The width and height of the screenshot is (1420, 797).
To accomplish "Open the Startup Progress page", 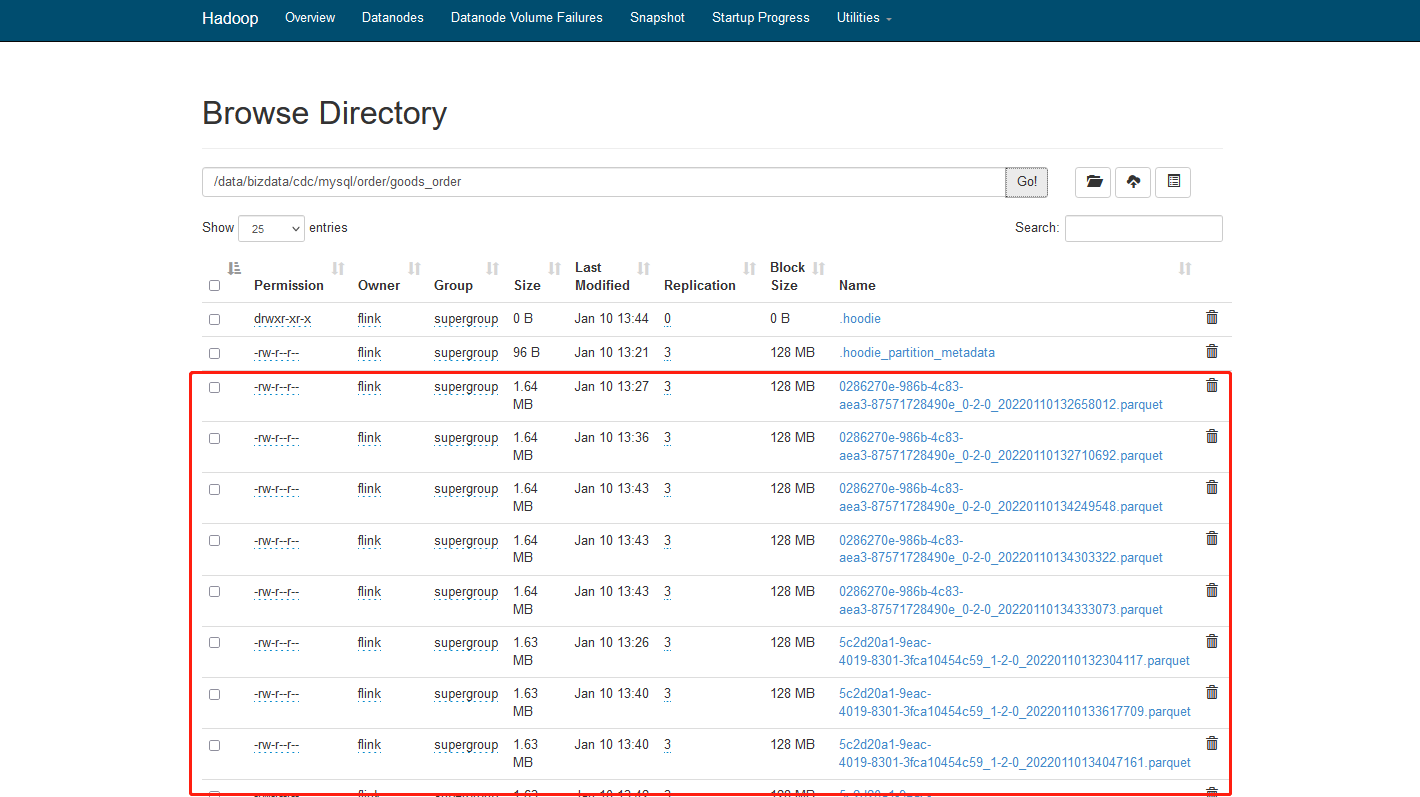I will (x=761, y=18).
